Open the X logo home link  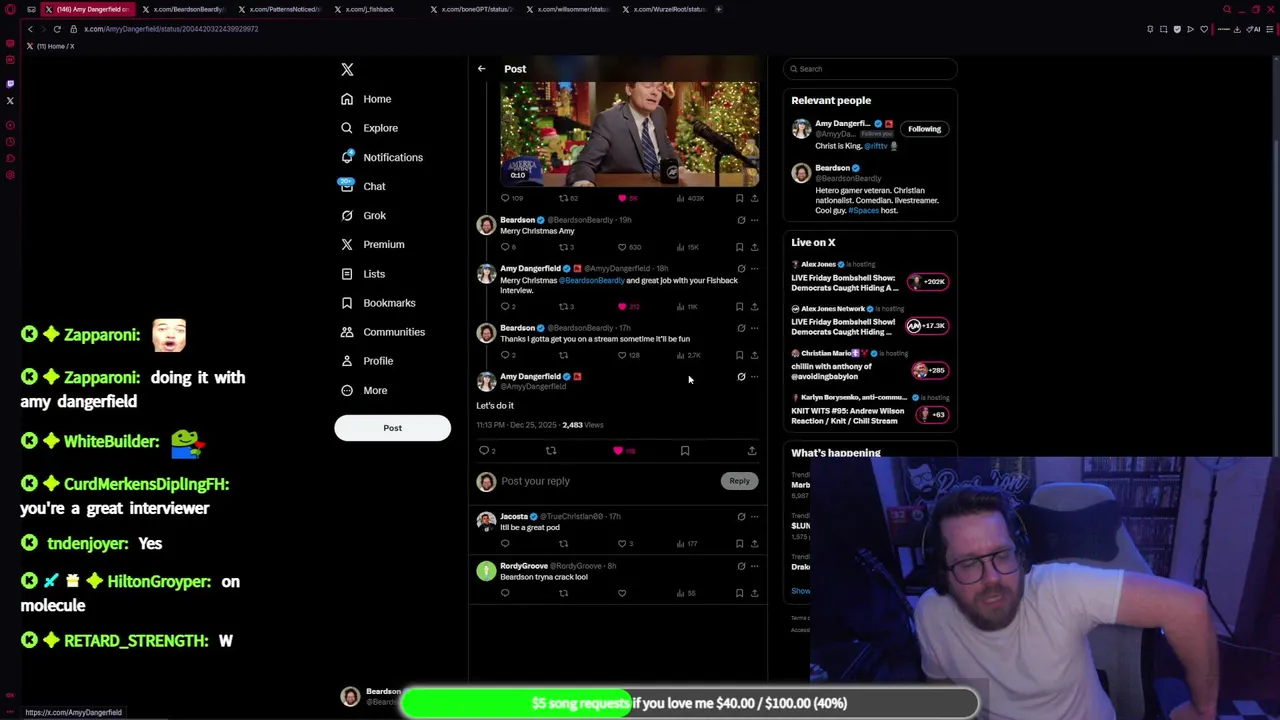pyautogui.click(x=347, y=69)
